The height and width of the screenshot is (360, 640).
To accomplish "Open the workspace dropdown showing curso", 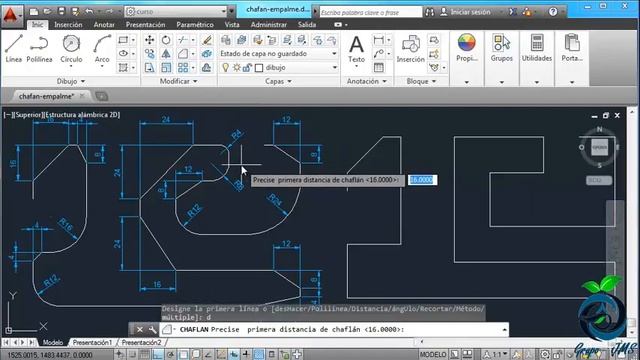I will click(176, 11).
